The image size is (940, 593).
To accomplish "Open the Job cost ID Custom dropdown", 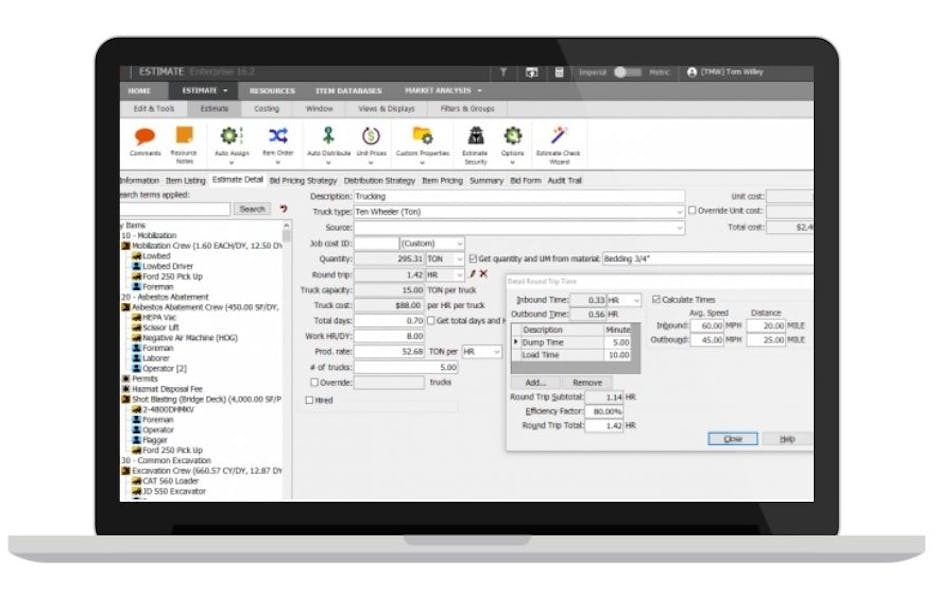I will click(x=457, y=241).
